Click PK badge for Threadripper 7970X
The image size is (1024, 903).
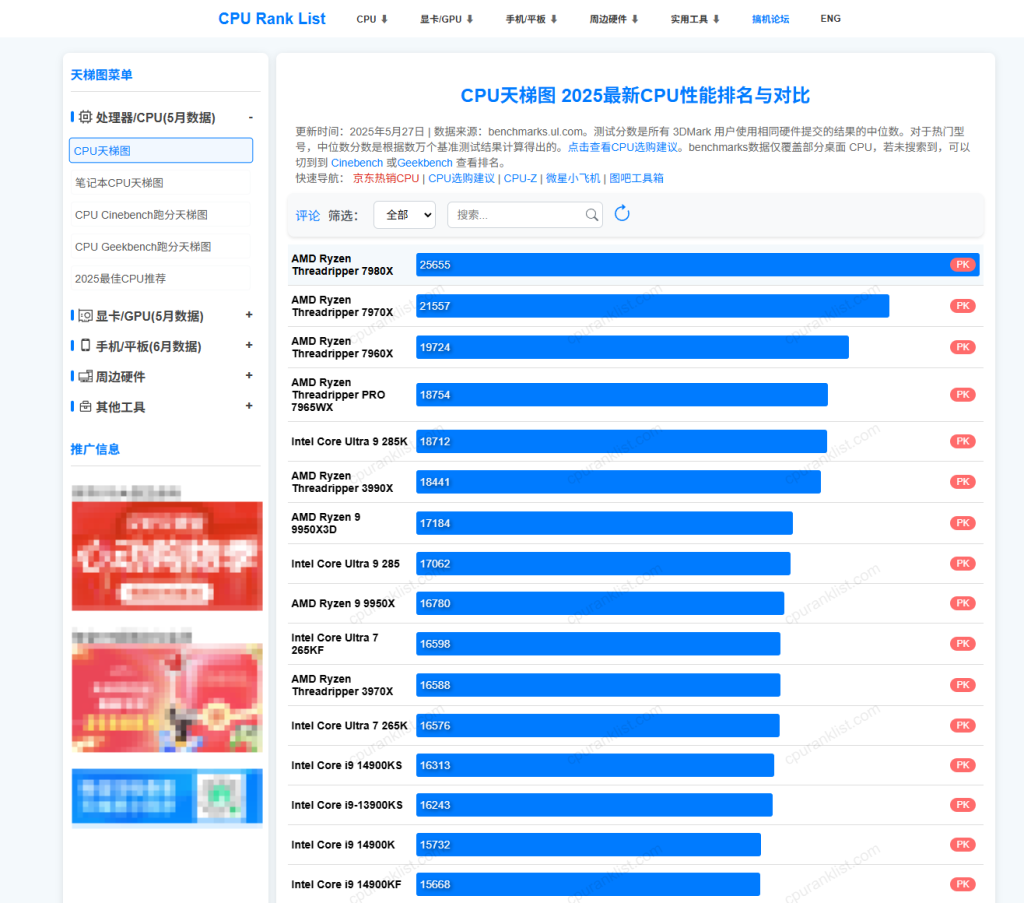coord(963,306)
